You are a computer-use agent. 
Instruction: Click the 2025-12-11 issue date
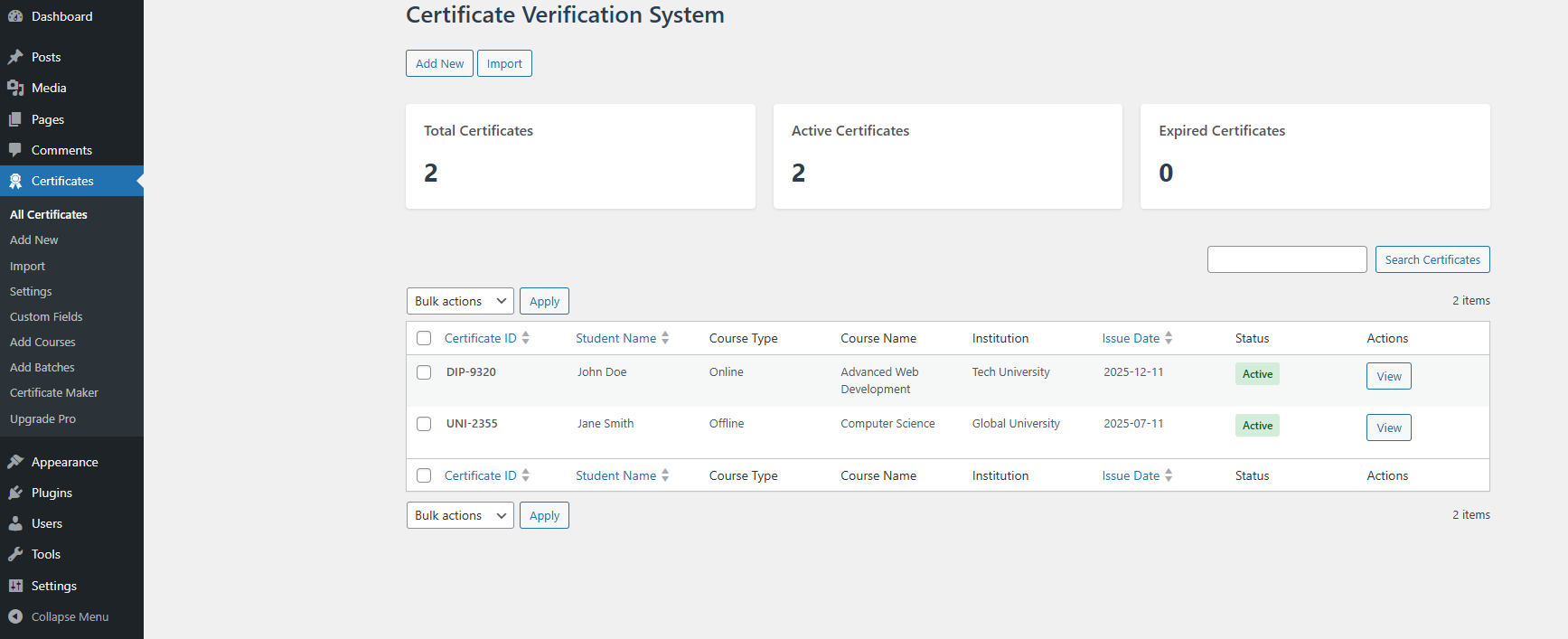(x=1133, y=371)
